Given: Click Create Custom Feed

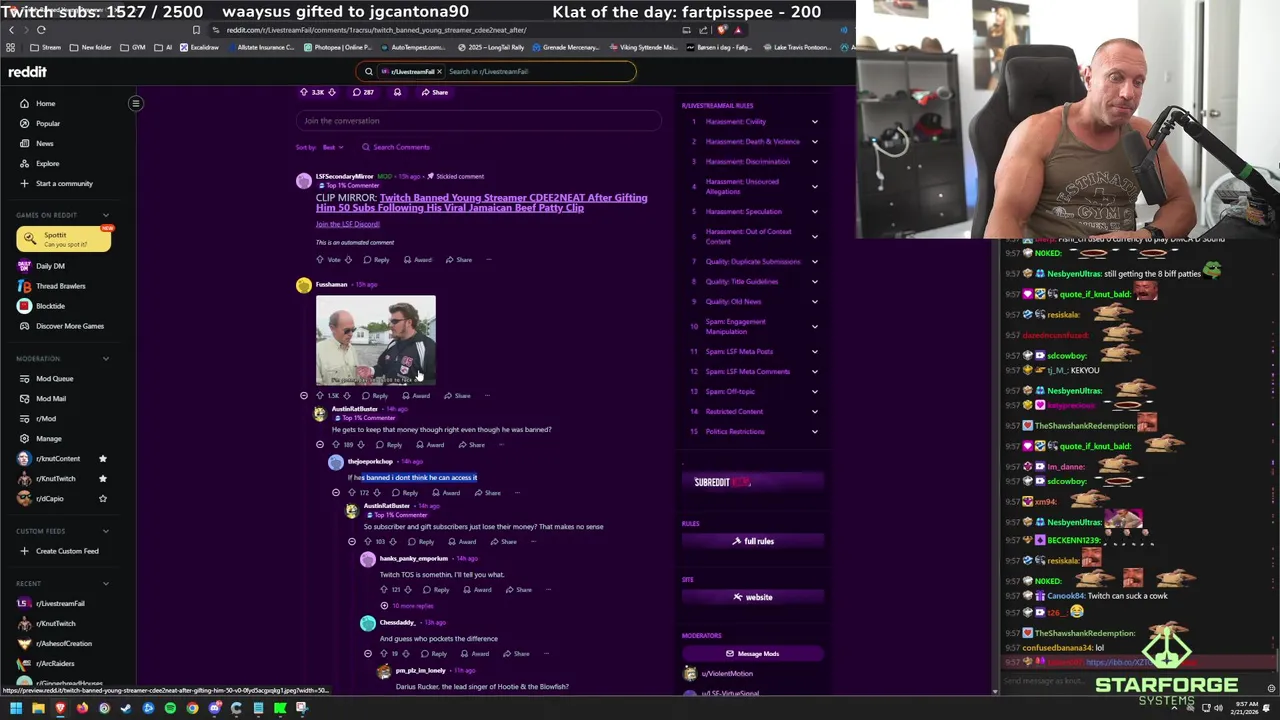Looking at the screenshot, I should tap(67, 551).
